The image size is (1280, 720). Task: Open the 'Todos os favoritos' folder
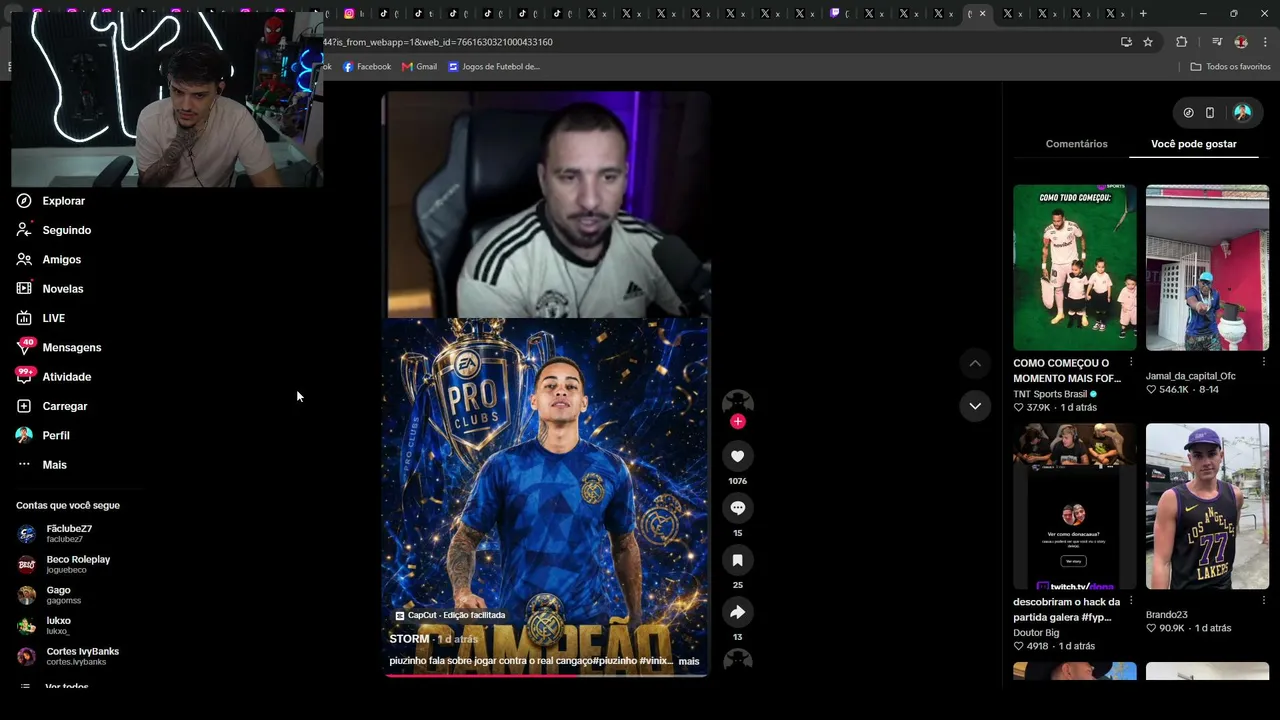click(x=1230, y=67)
